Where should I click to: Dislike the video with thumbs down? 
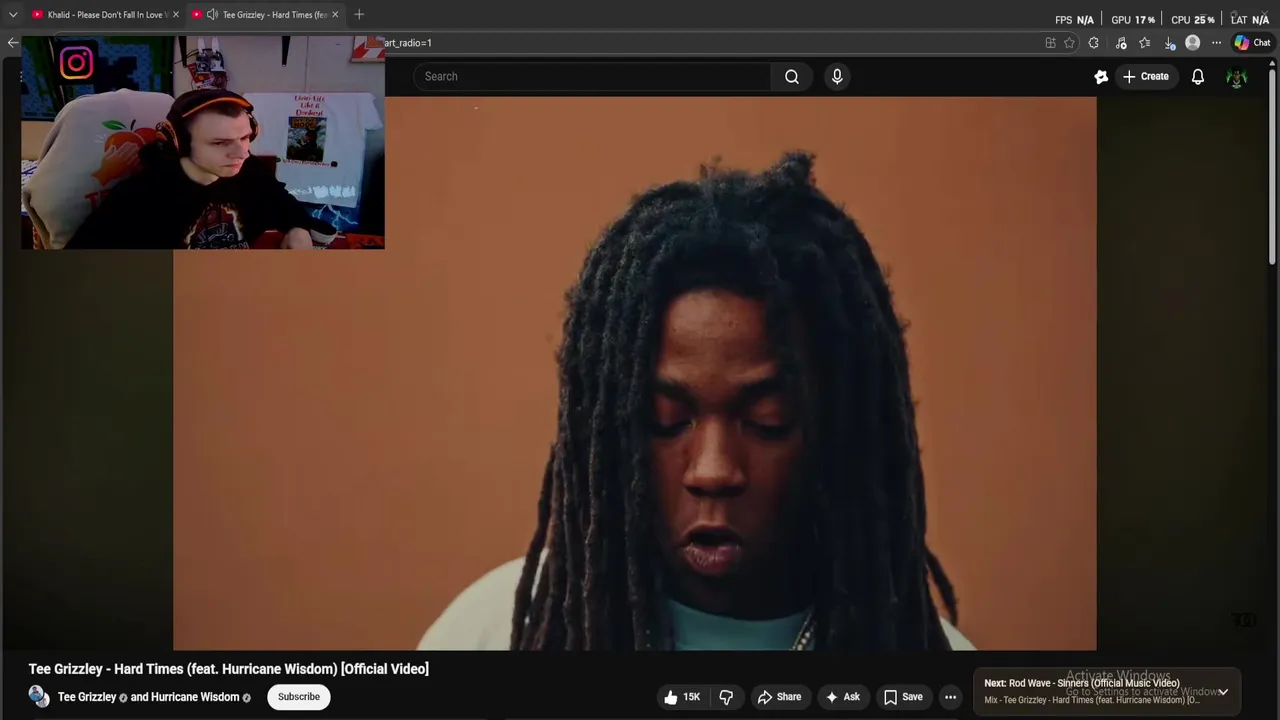pos(727,697)
